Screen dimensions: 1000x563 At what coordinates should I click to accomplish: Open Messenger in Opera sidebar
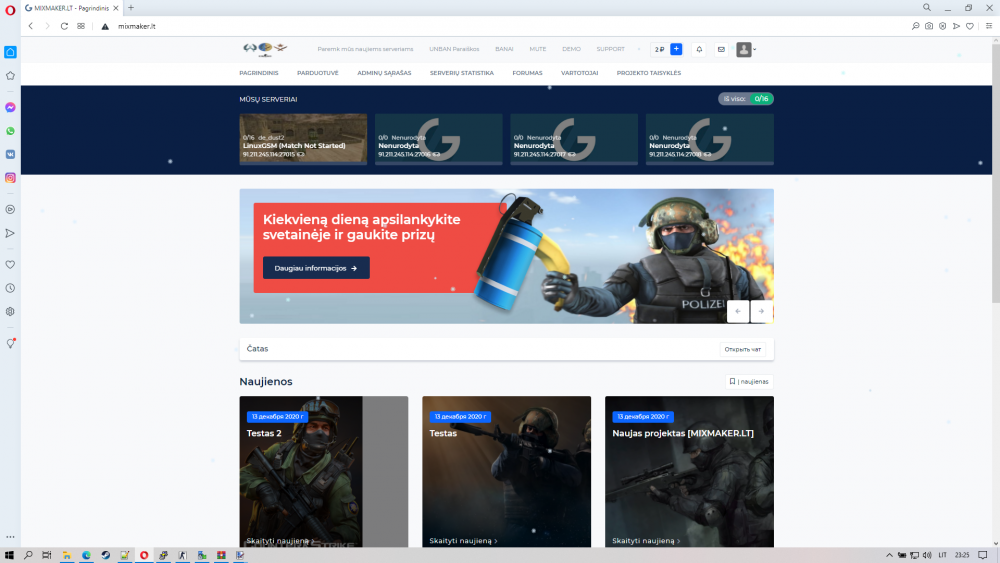(x=10, y=108)
